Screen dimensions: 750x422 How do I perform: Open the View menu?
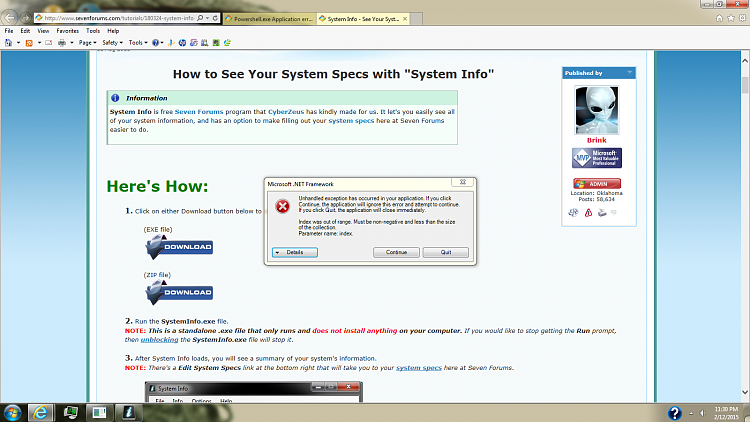click(x=43, y=31)
